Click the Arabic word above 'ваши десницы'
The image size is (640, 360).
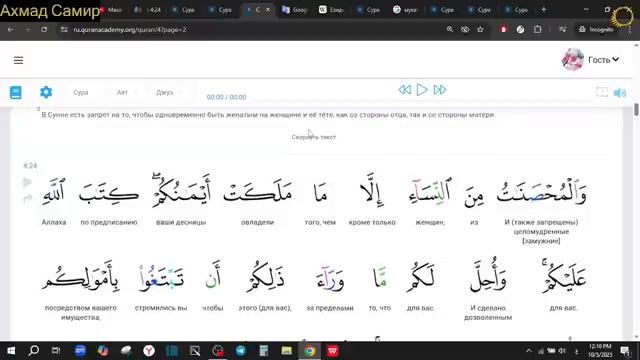click(181, 191)
